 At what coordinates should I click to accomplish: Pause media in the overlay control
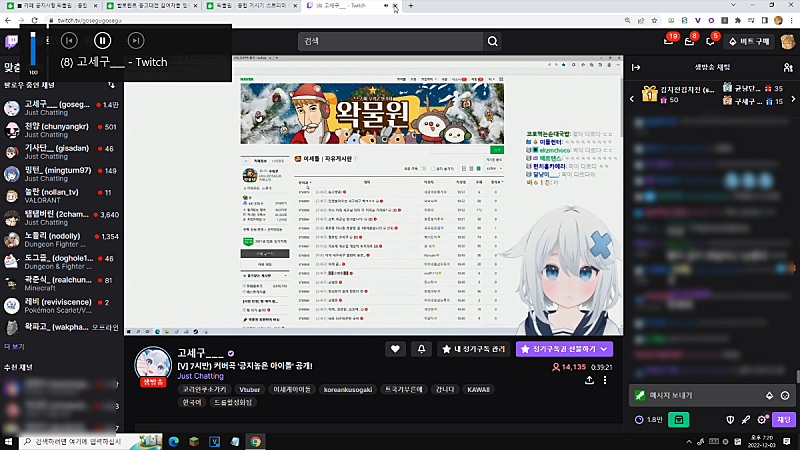[103, 41]
